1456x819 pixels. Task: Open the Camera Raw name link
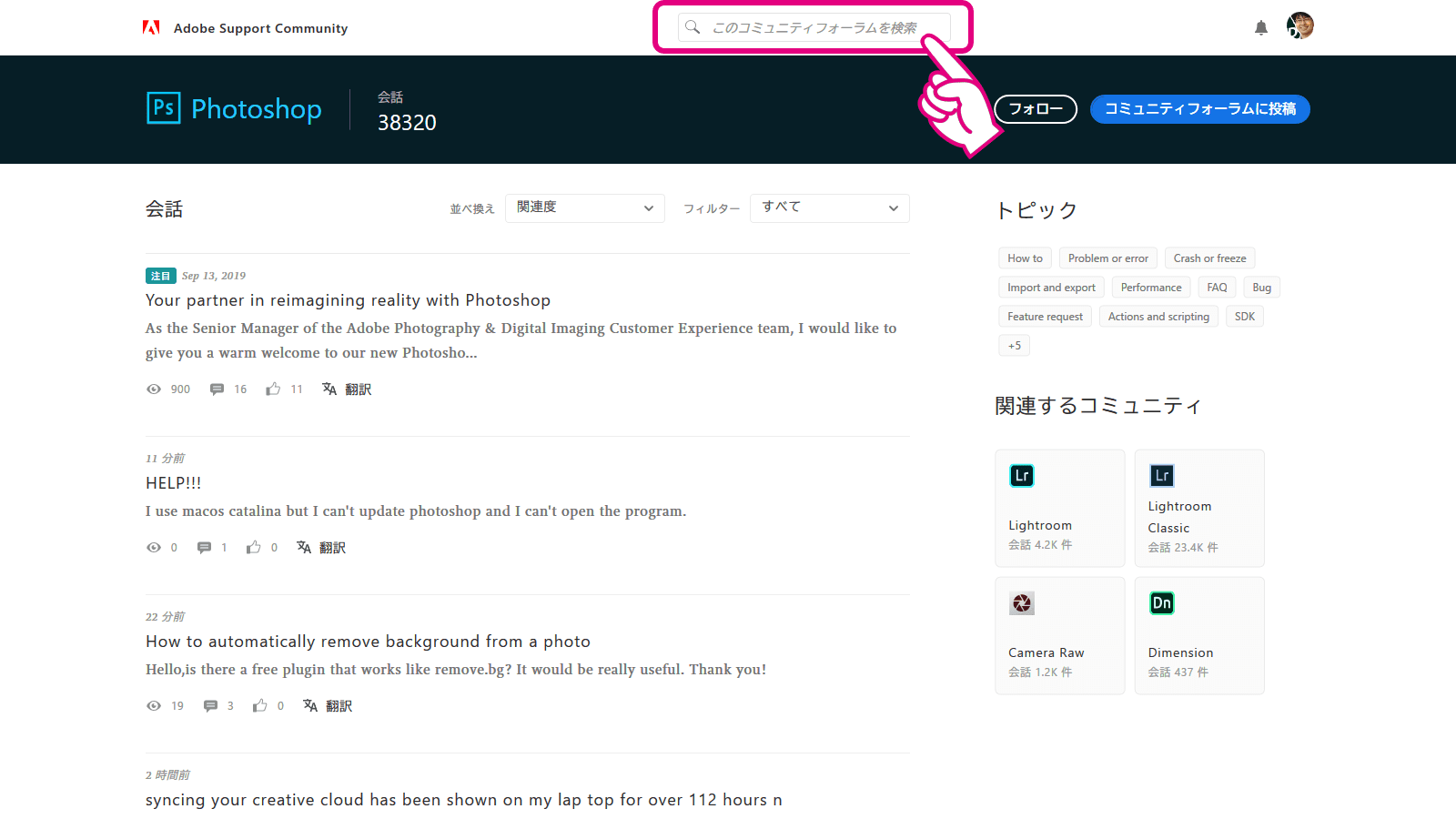pos(1046,652)
